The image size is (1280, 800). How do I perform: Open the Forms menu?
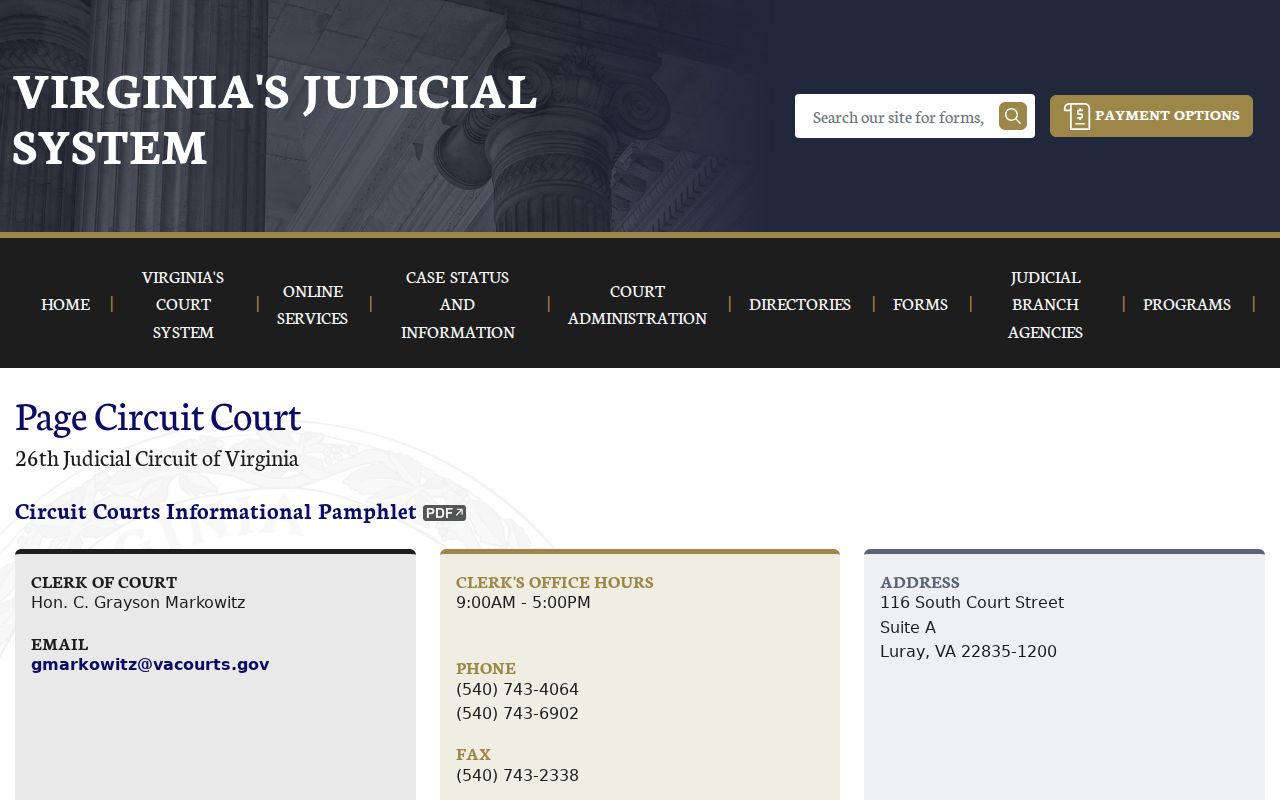tap(920, 303)
